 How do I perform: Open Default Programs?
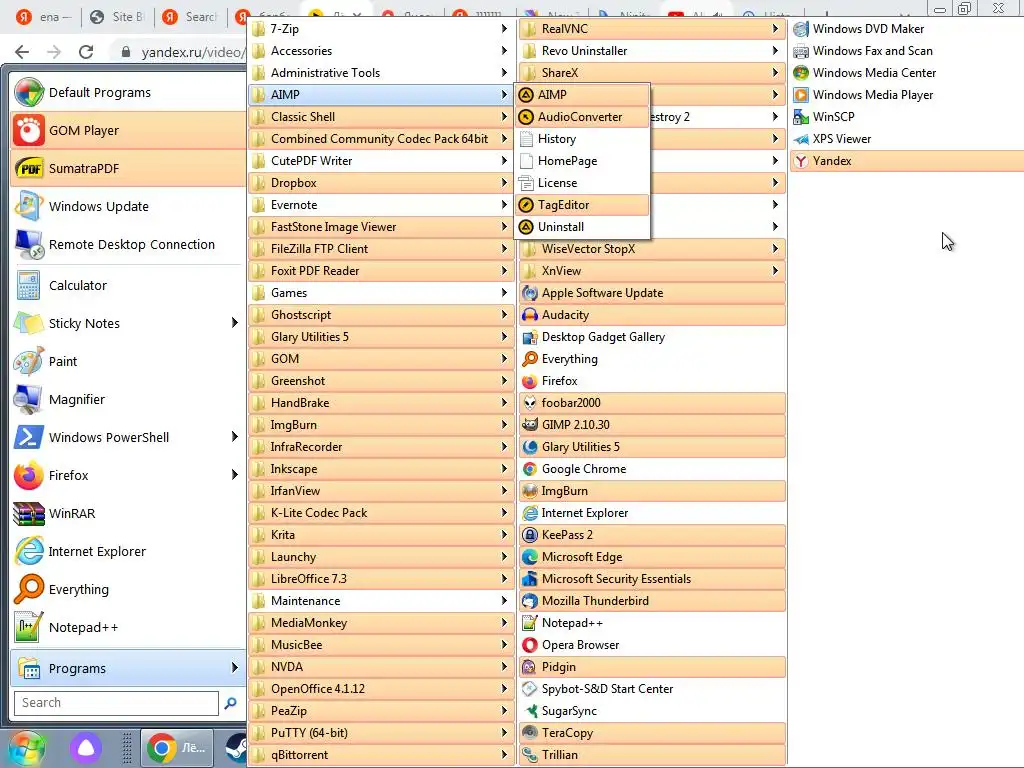[x=128, y=93]
